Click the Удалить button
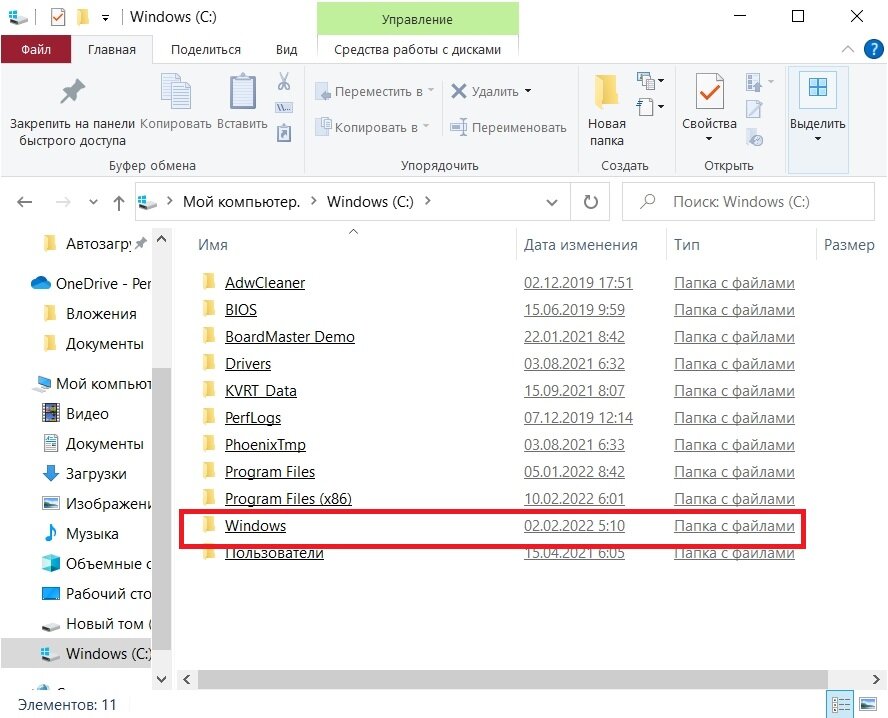Viewport: 888px width, 718px height. pyautogui.click(x=485, y=91)
